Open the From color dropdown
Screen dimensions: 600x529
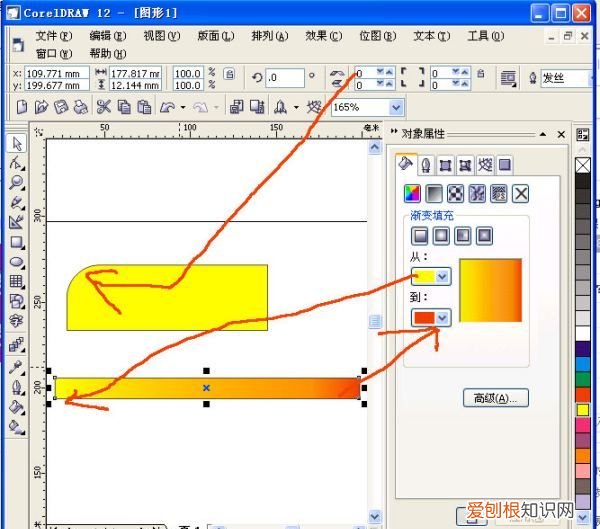click(x=442, y=276)
